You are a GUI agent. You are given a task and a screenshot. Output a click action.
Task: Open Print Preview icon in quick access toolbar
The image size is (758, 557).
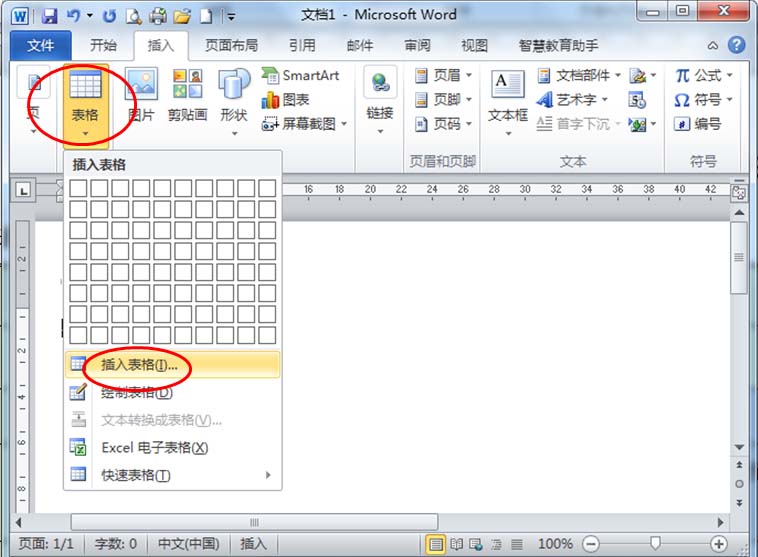(133, 16)
